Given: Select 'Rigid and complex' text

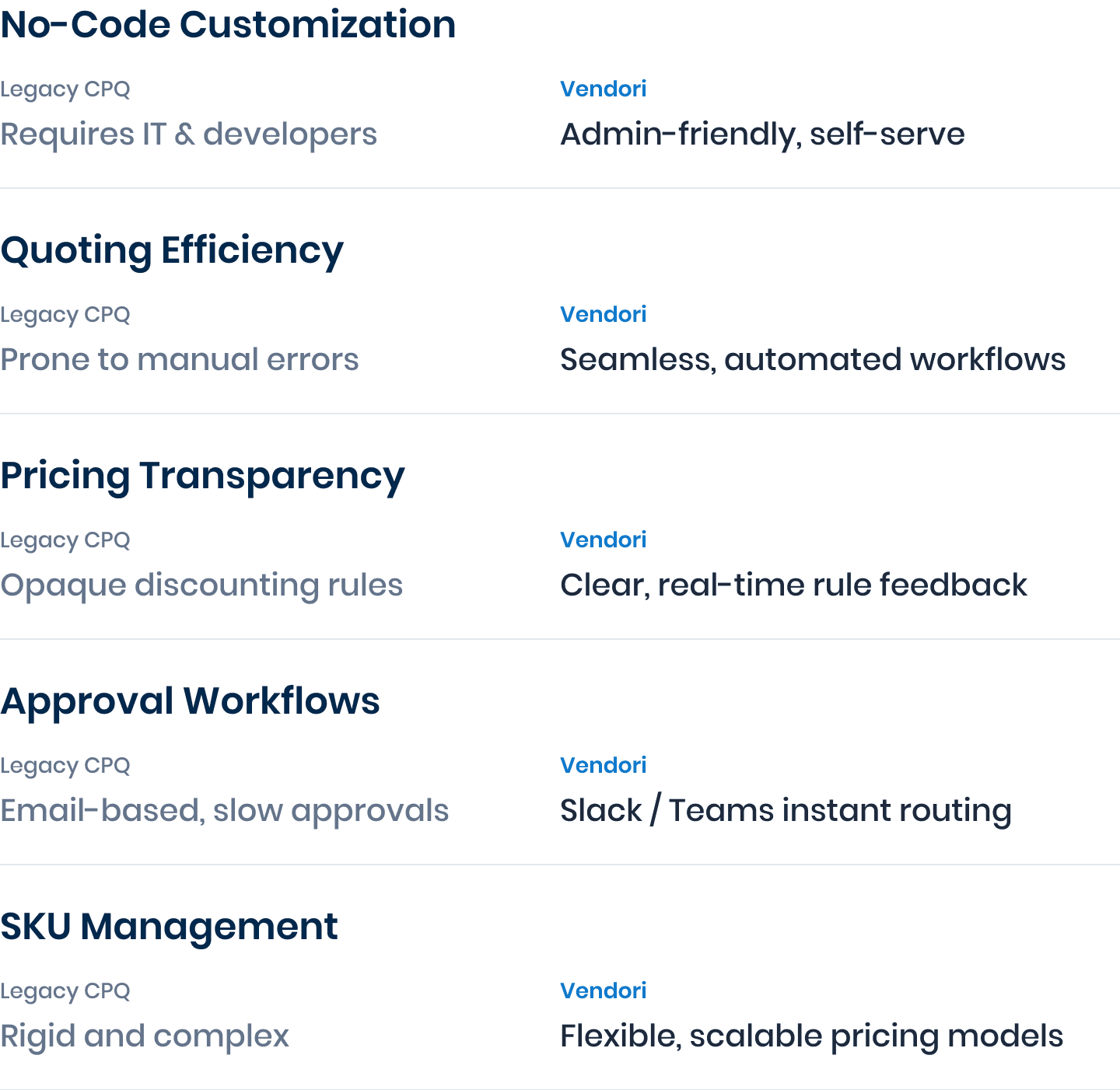Looking at the screenshot, I should point(145,1036).
